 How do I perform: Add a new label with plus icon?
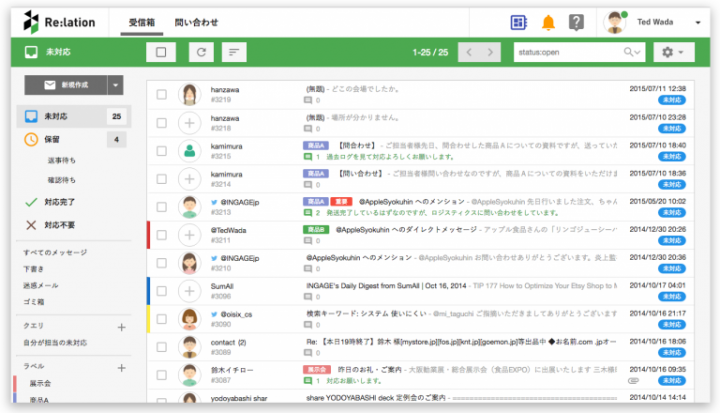(x=122, y=366)
